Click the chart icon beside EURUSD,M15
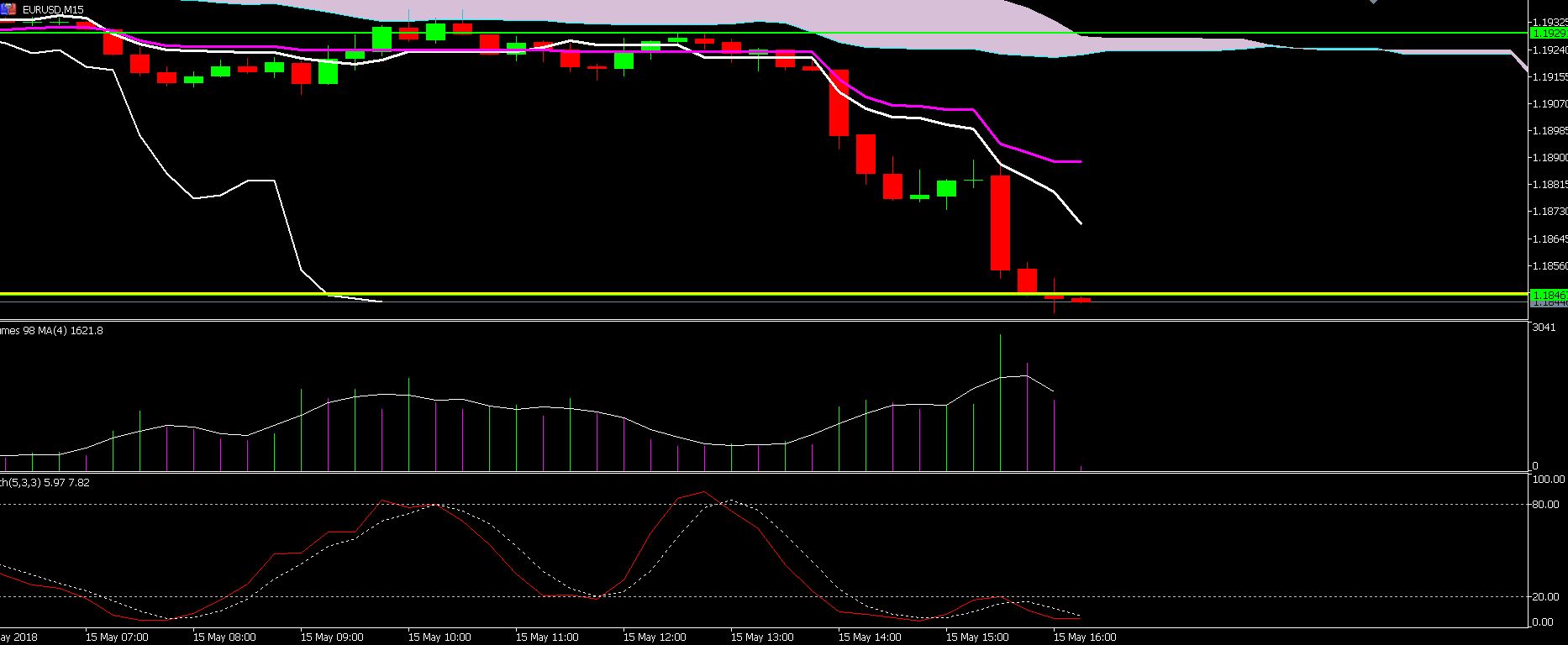Viewport: 1568px width, 645px height. coord(8,9)
